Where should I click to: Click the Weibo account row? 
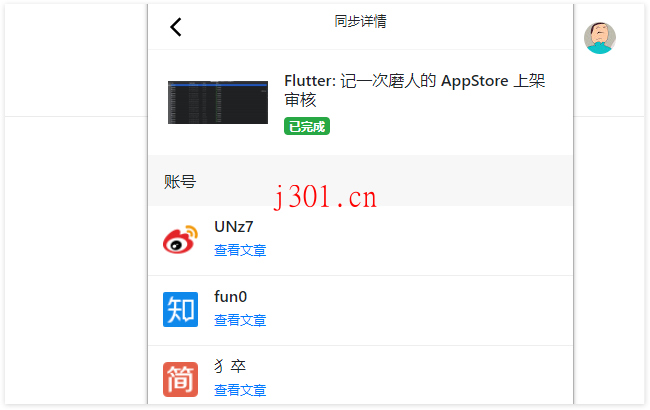pos(360,240)
